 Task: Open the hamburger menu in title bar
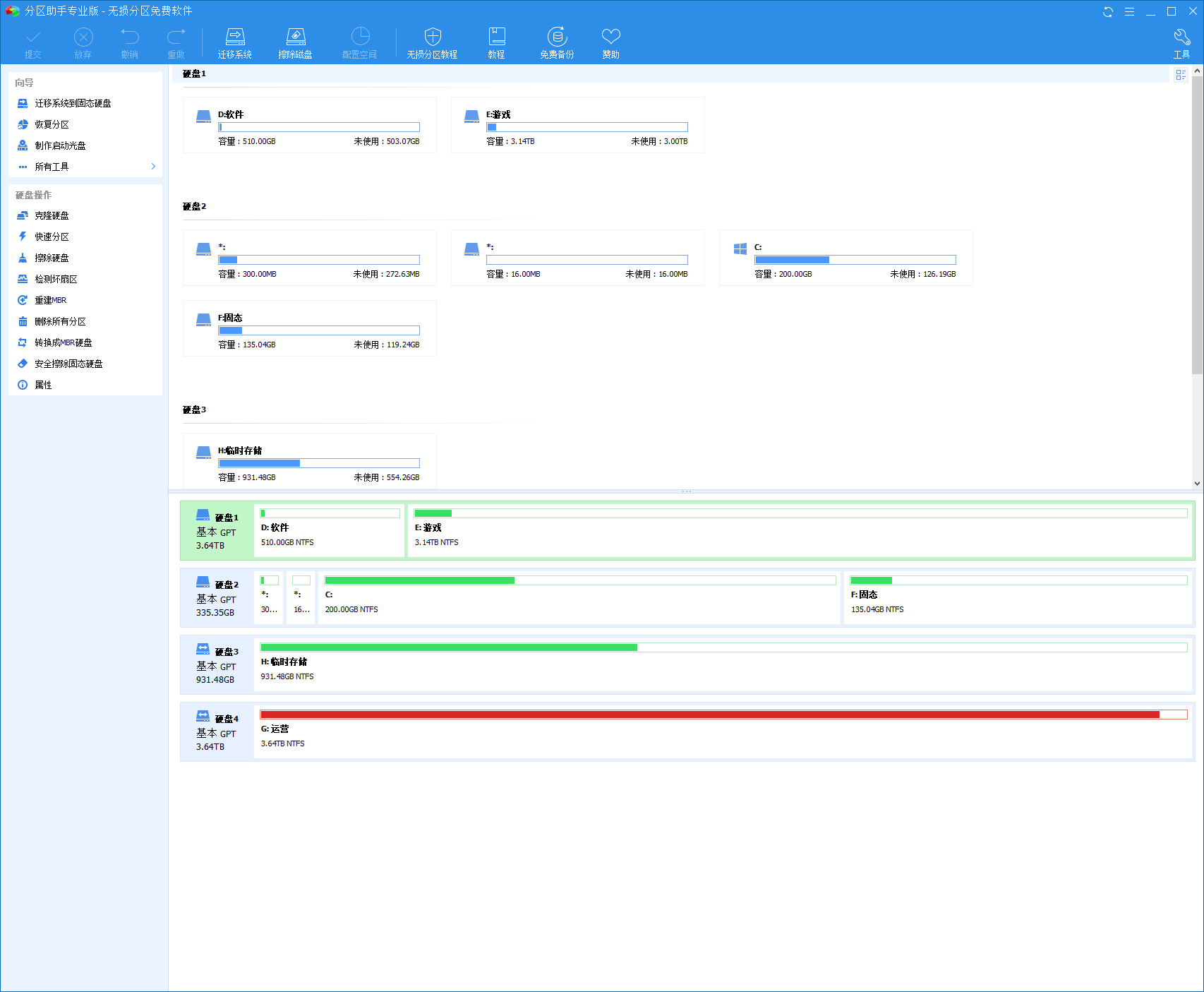point(1129,11)
